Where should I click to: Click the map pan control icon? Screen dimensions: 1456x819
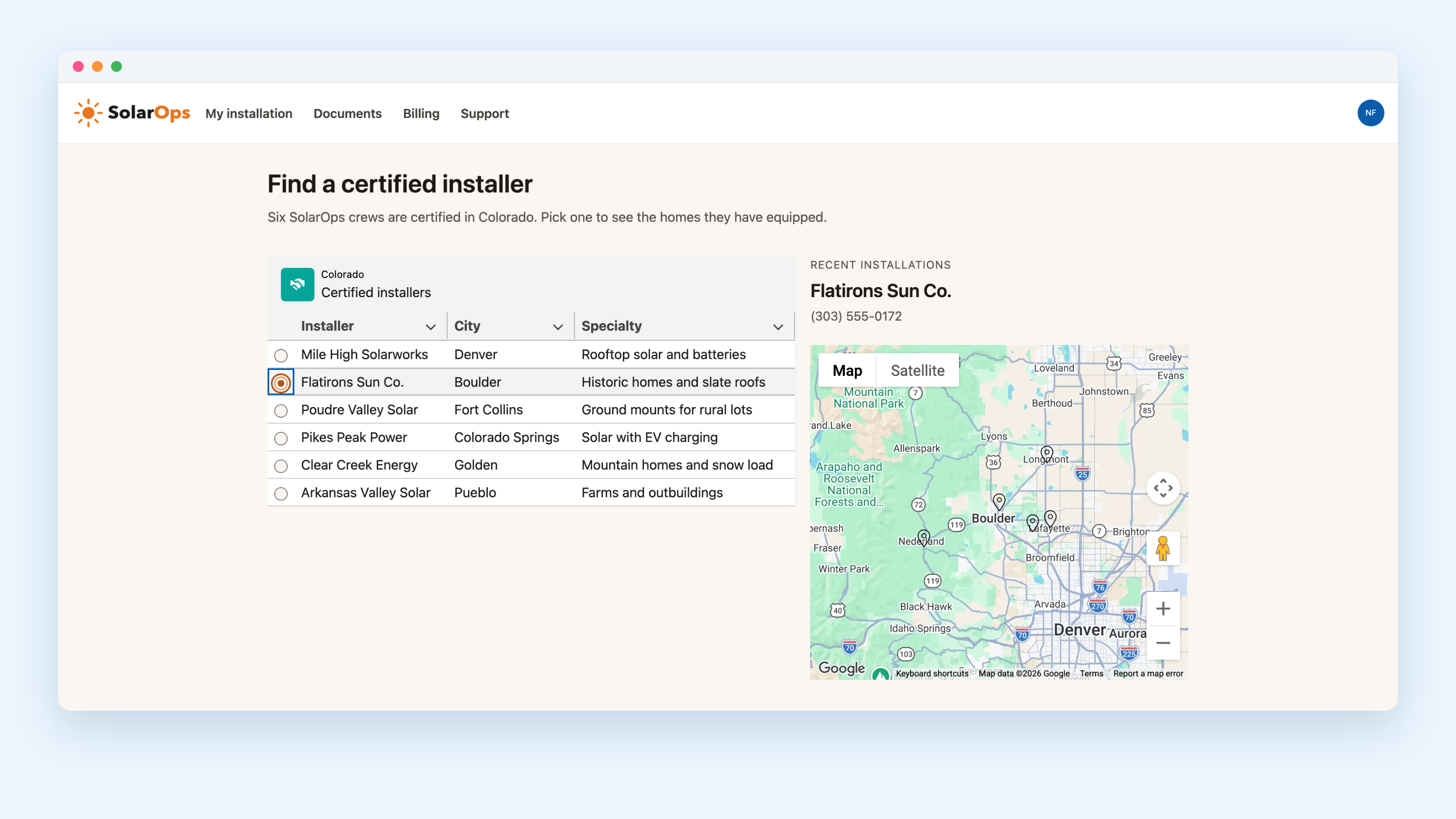(1163, 488)
